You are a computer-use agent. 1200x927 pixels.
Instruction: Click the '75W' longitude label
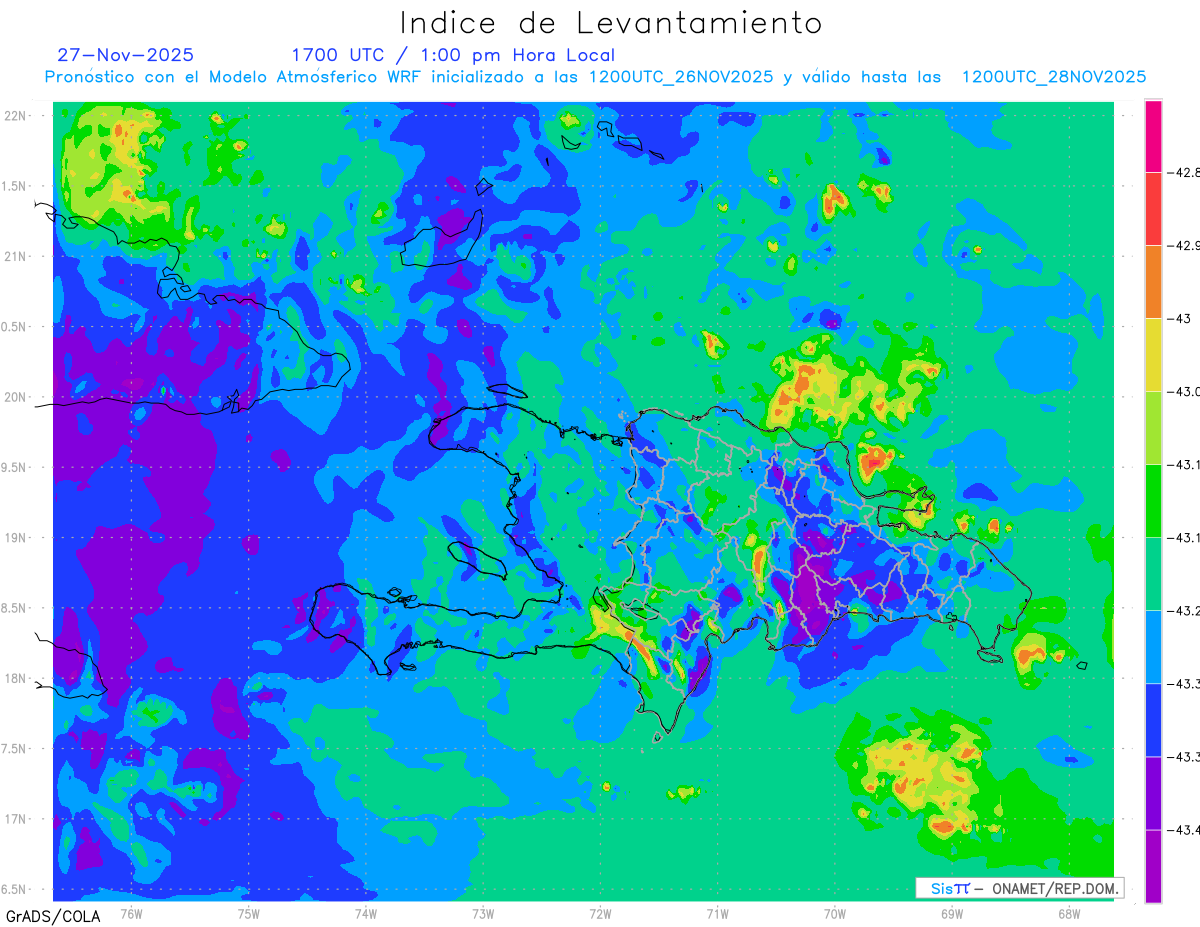coord(249,913)
